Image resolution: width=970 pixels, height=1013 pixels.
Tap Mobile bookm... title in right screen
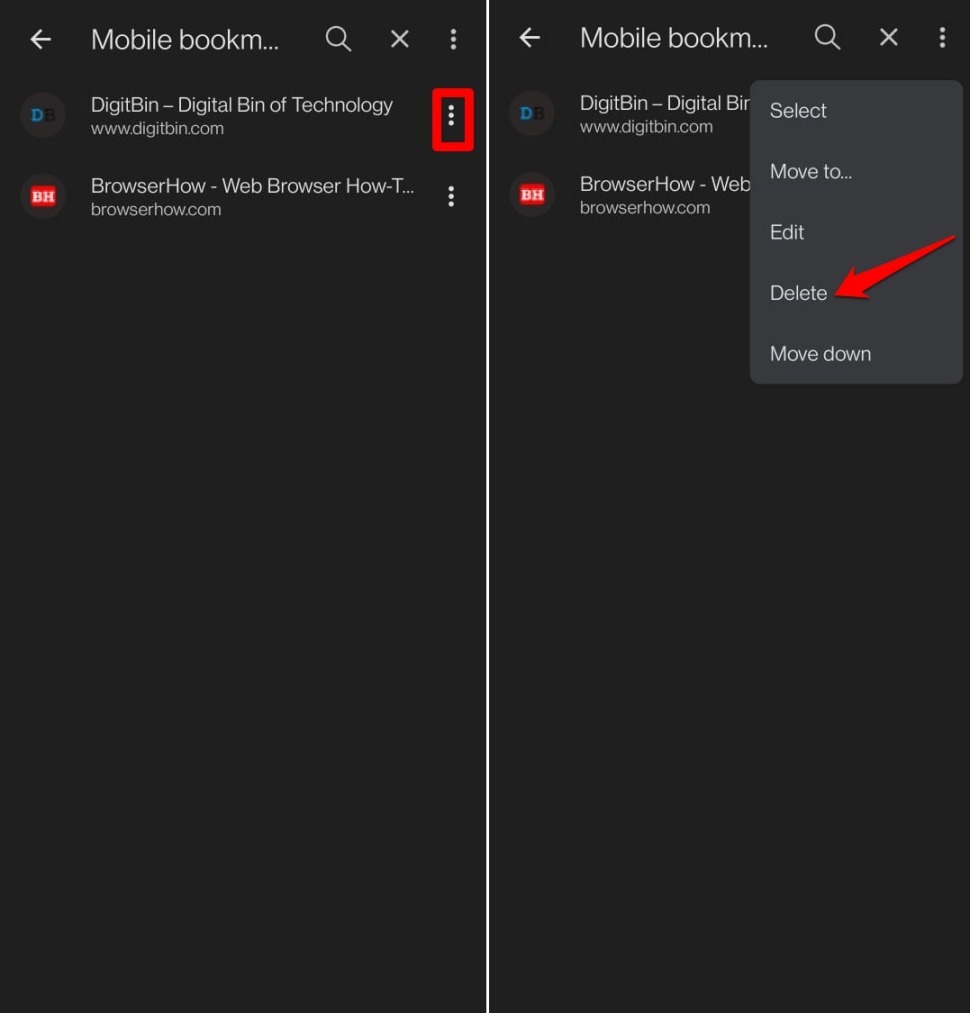click(674, 38)
